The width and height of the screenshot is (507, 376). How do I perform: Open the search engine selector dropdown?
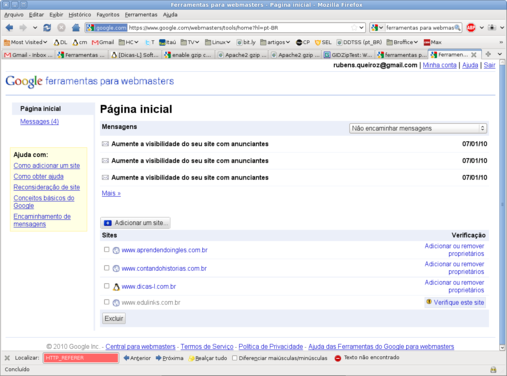tap(377, 28)
